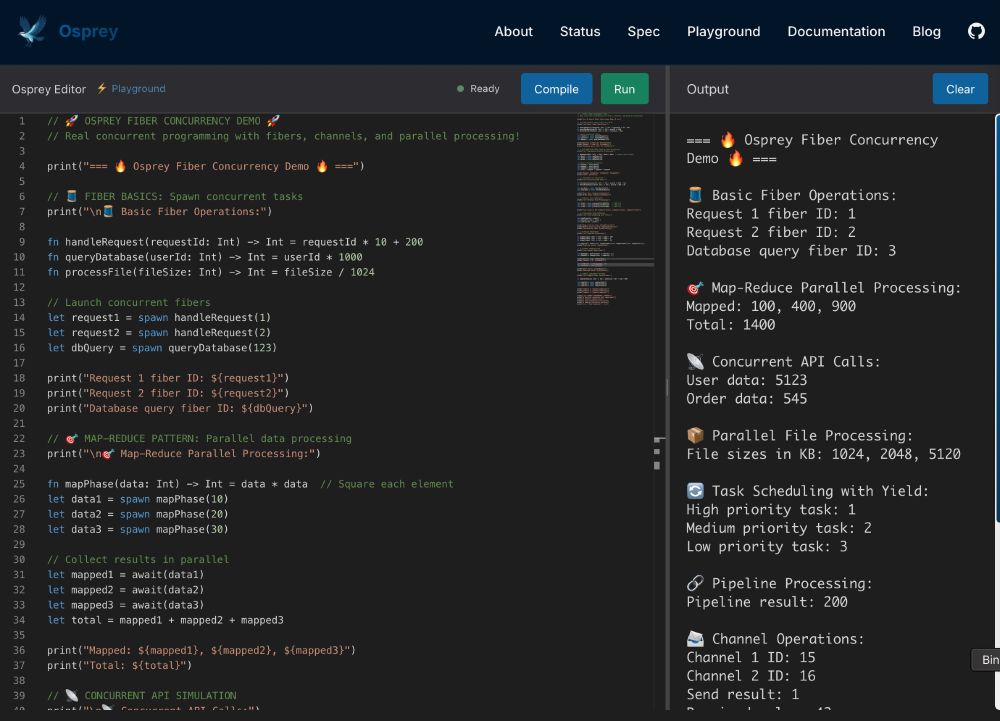Image resolution: width=1000 pixels, height=721 pixels.
Task: Click 'Database query fiber ID: 3' output line
Action: click(791, 251)
